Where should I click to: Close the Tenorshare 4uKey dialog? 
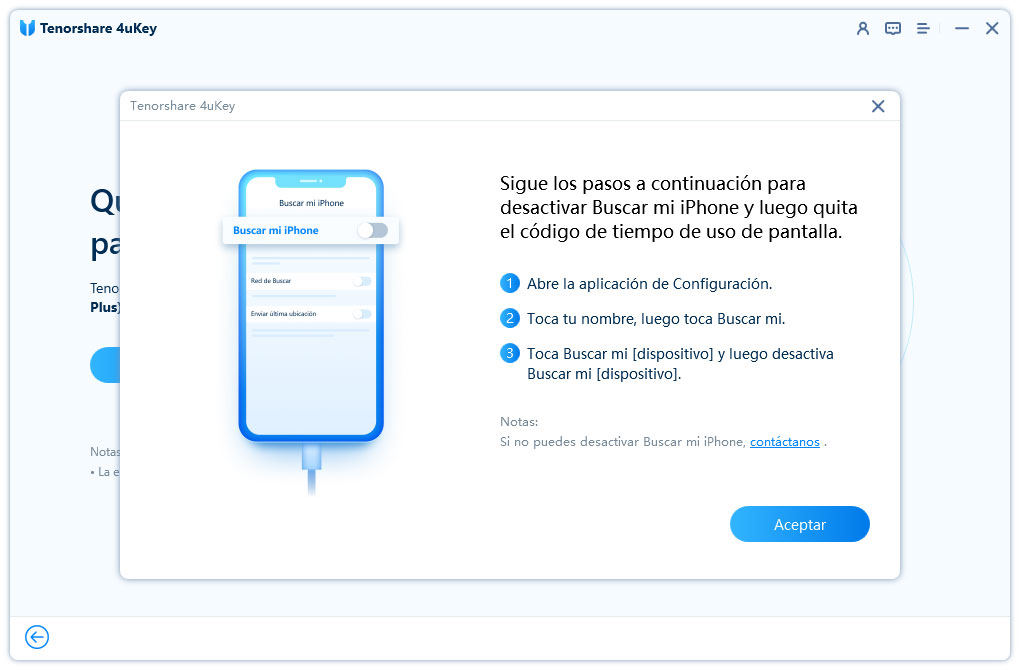878,106
